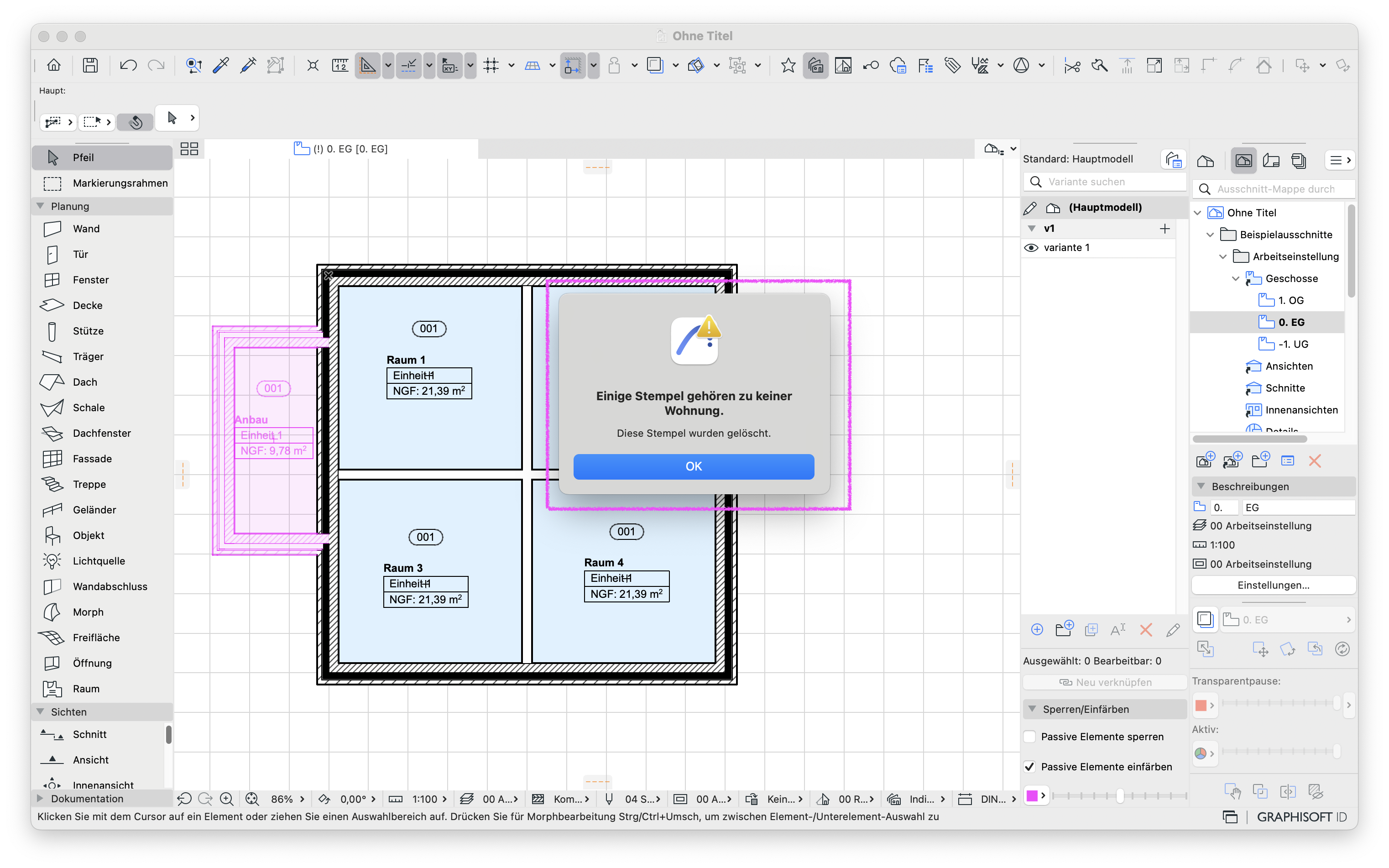Click the magenta passive color swatch

point(1031,796)
